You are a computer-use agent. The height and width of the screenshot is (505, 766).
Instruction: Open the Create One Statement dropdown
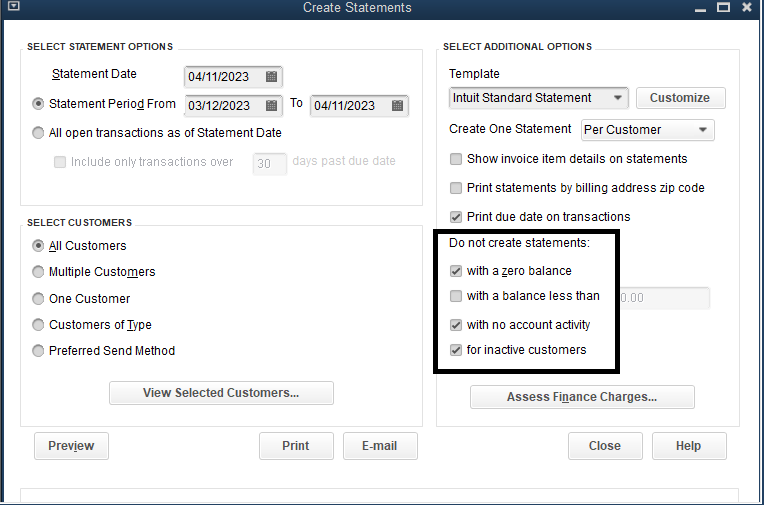coord(704,130)
